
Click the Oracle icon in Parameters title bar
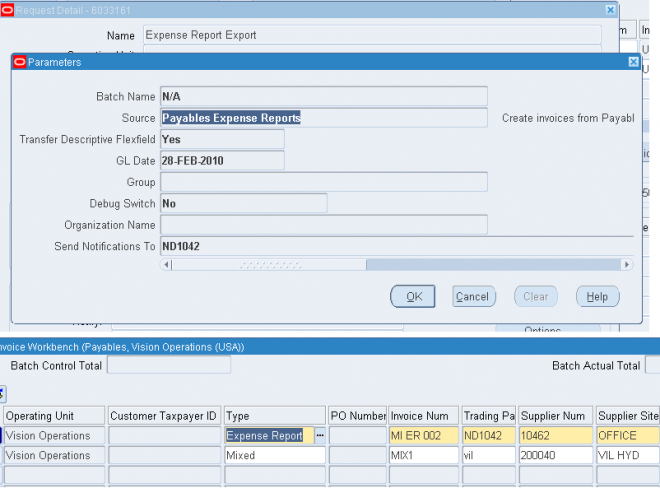coord(19,62)
